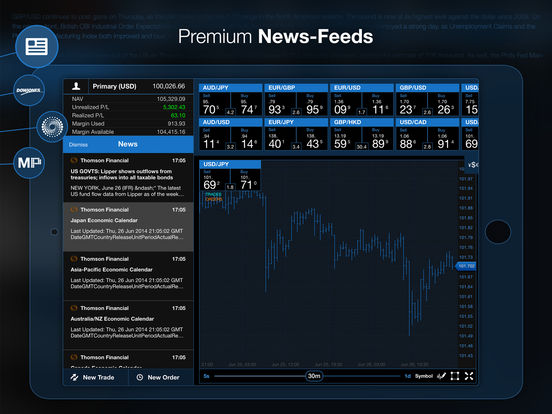Select the GBP/HKD rate tile header
The width and height of the screenshot is (552, 414).
click(362, 122)
